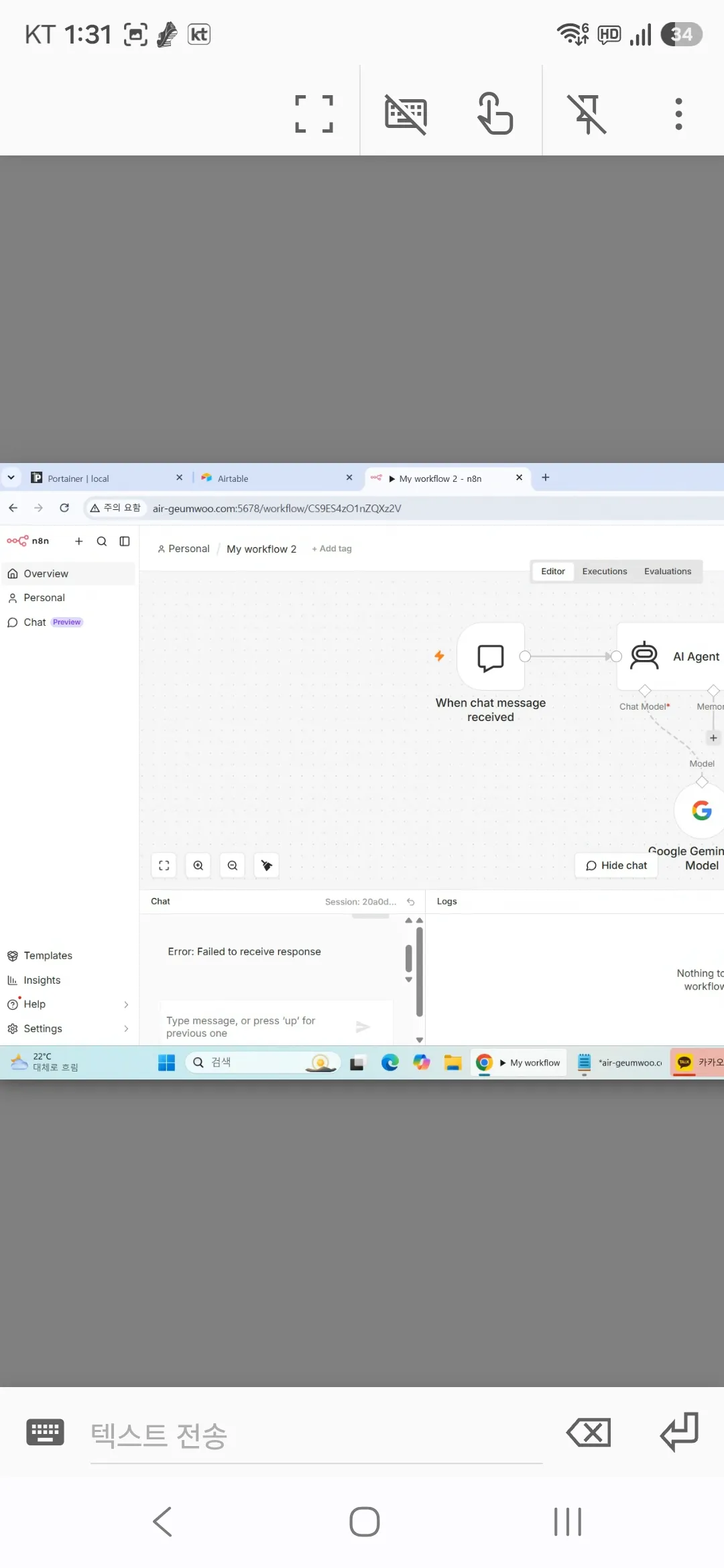724x1568 pixels.
Task: Click the 주의 요함 security warning badge
Action: (x=115, y=508)
